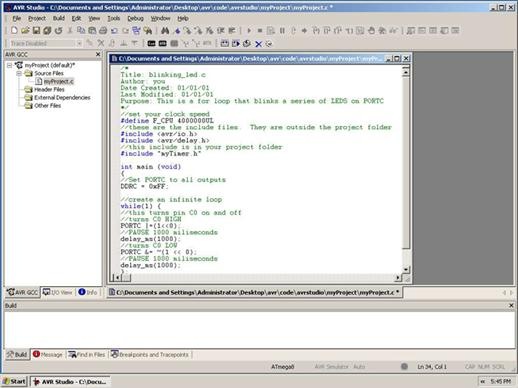Maximize the code editor child window

click(x=397, y=59)
